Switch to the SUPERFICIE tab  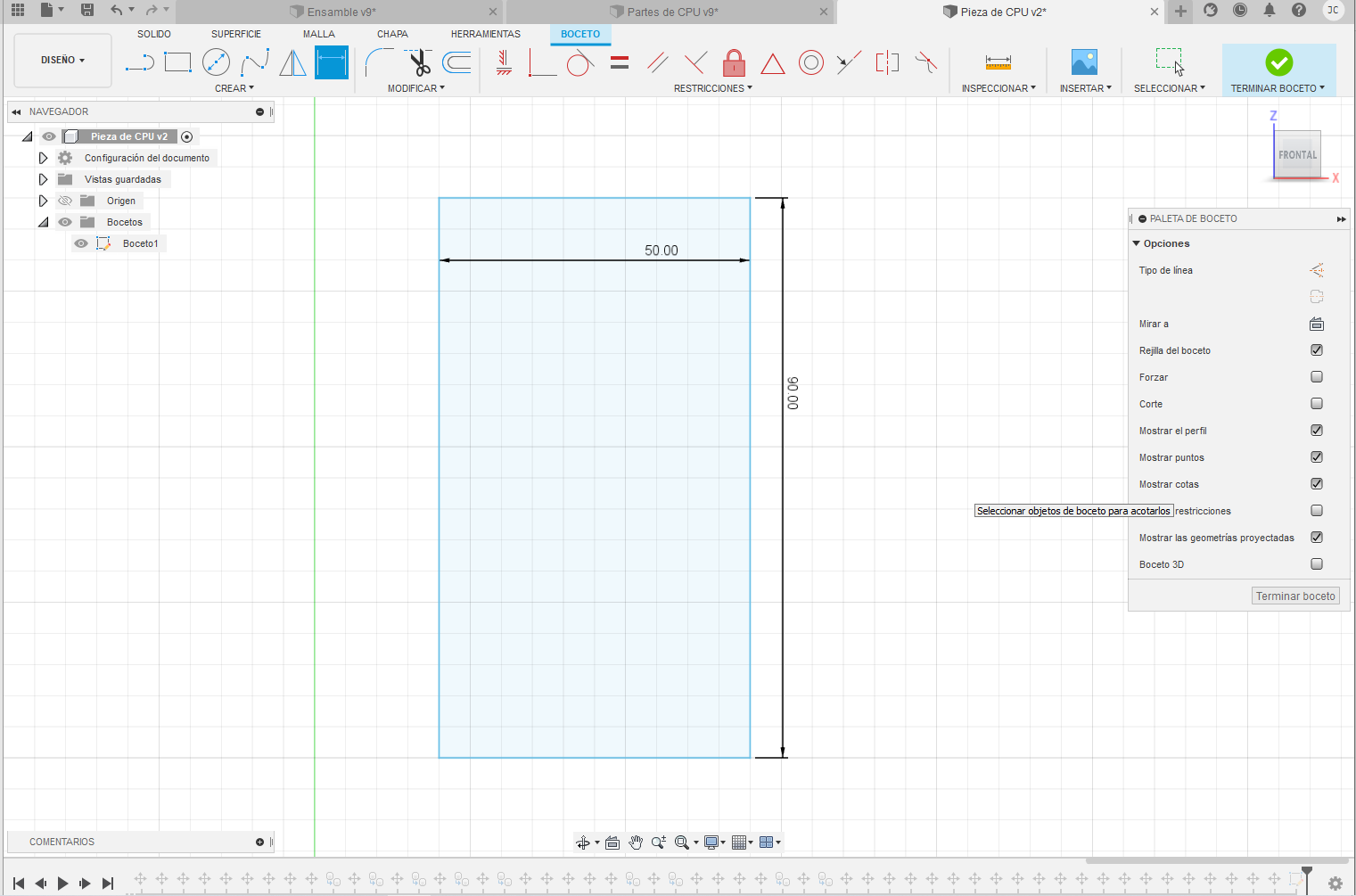[236, 34]
